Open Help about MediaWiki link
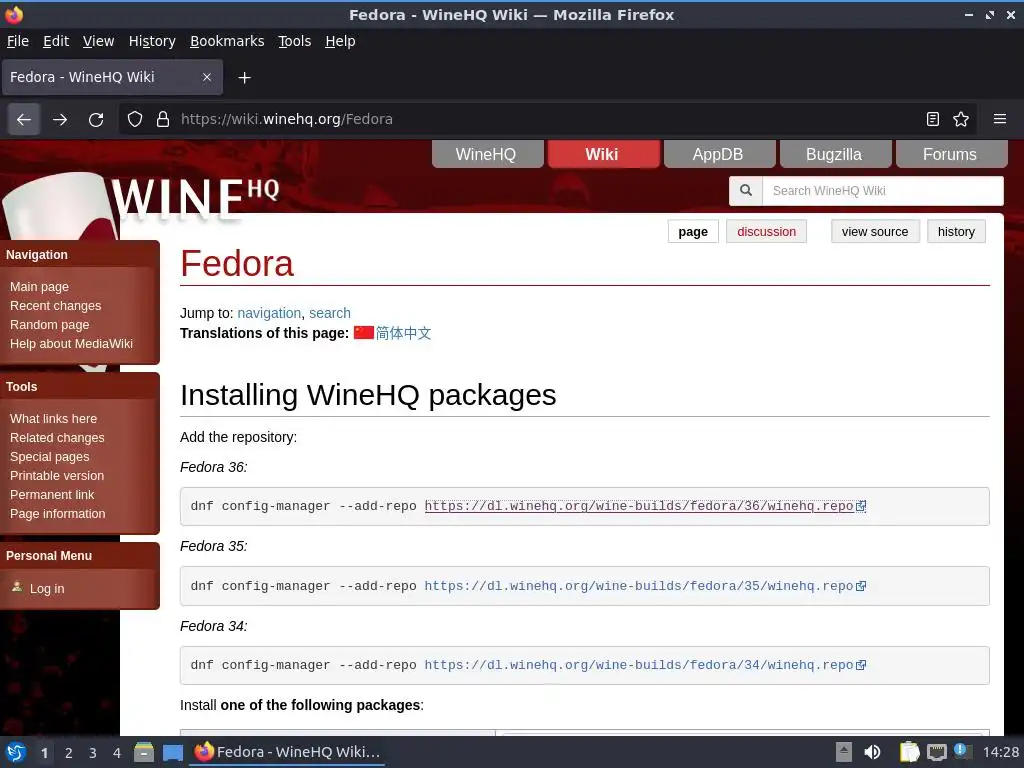The image size is (1024, 768). point(71,344)
